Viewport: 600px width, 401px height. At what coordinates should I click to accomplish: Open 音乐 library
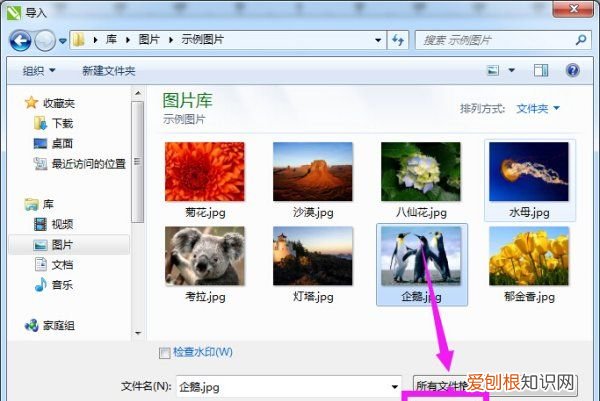click(x=54, y=285)
